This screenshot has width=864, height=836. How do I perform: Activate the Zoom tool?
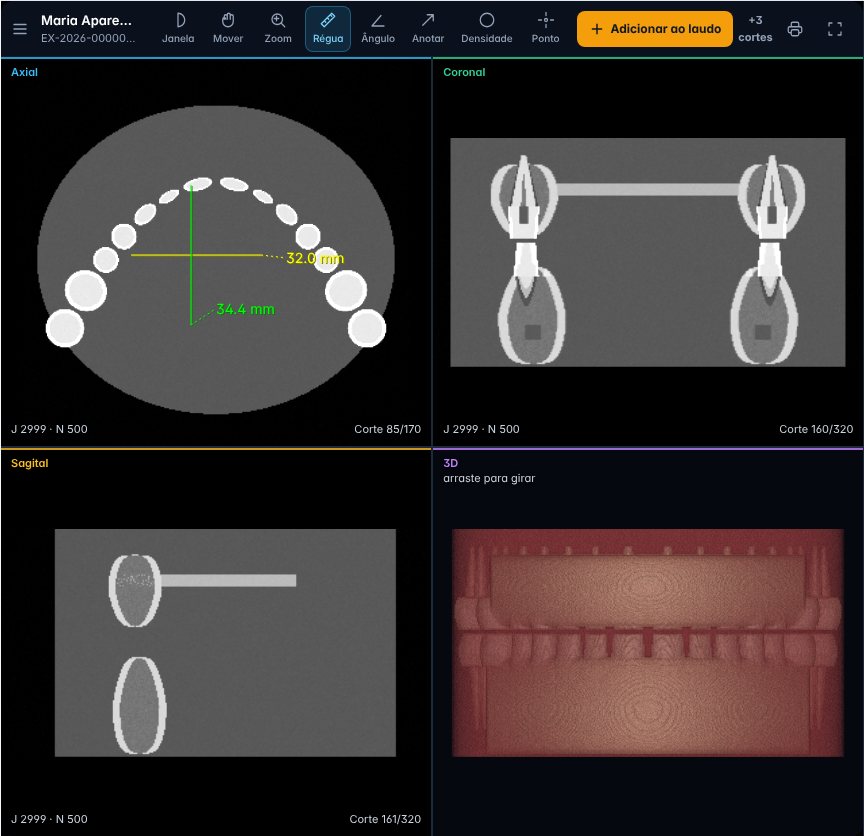tap(278, 29)
